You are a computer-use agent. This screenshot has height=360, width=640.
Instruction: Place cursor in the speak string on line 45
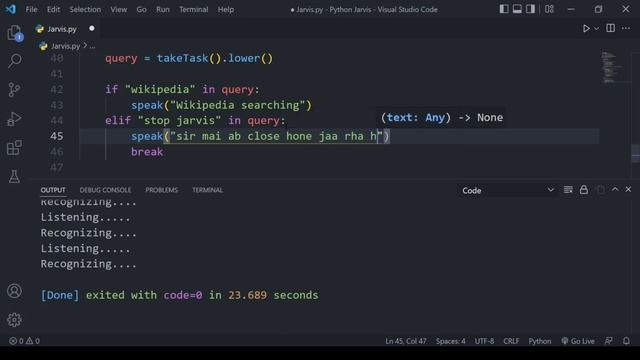(277, 136)
